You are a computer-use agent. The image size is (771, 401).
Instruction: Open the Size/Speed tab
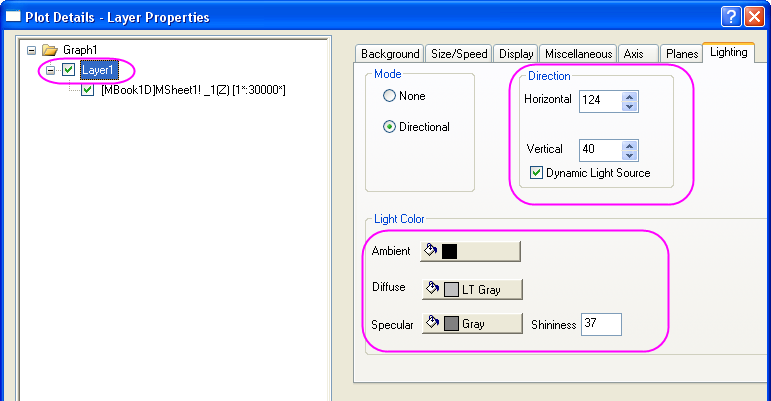(x=459, y=53)
